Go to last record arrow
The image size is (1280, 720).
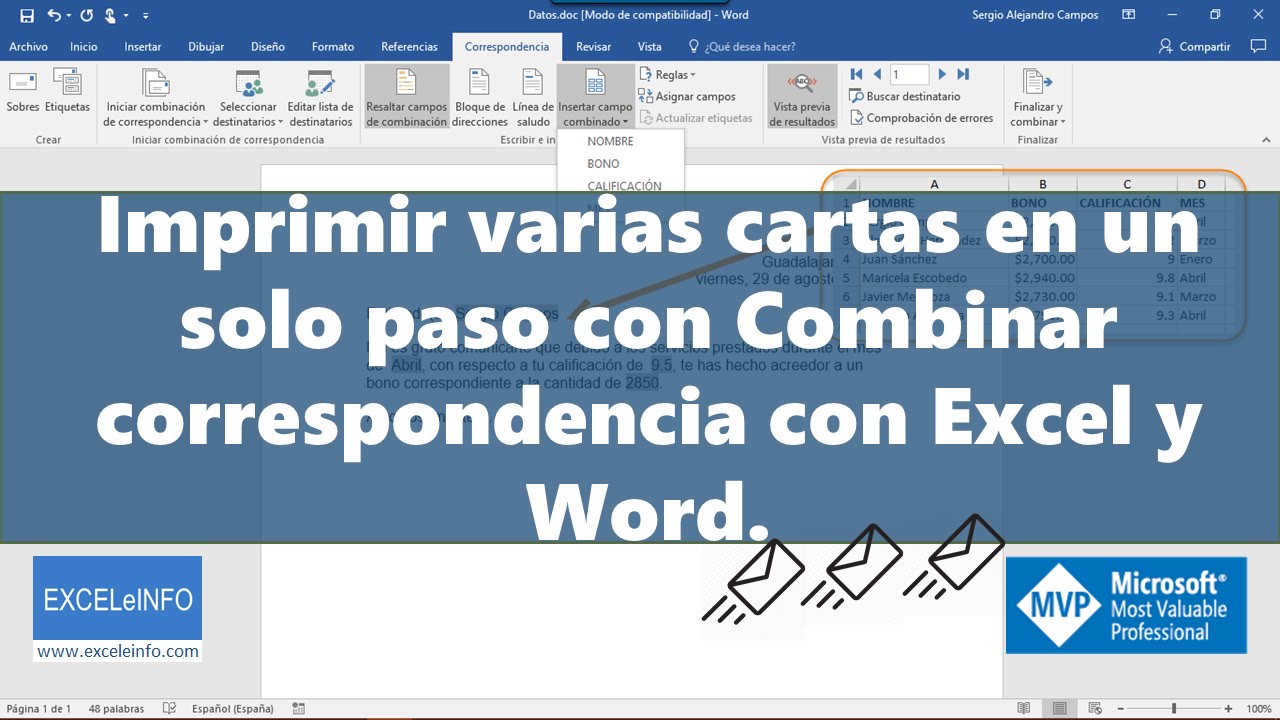tap(963, 74)
